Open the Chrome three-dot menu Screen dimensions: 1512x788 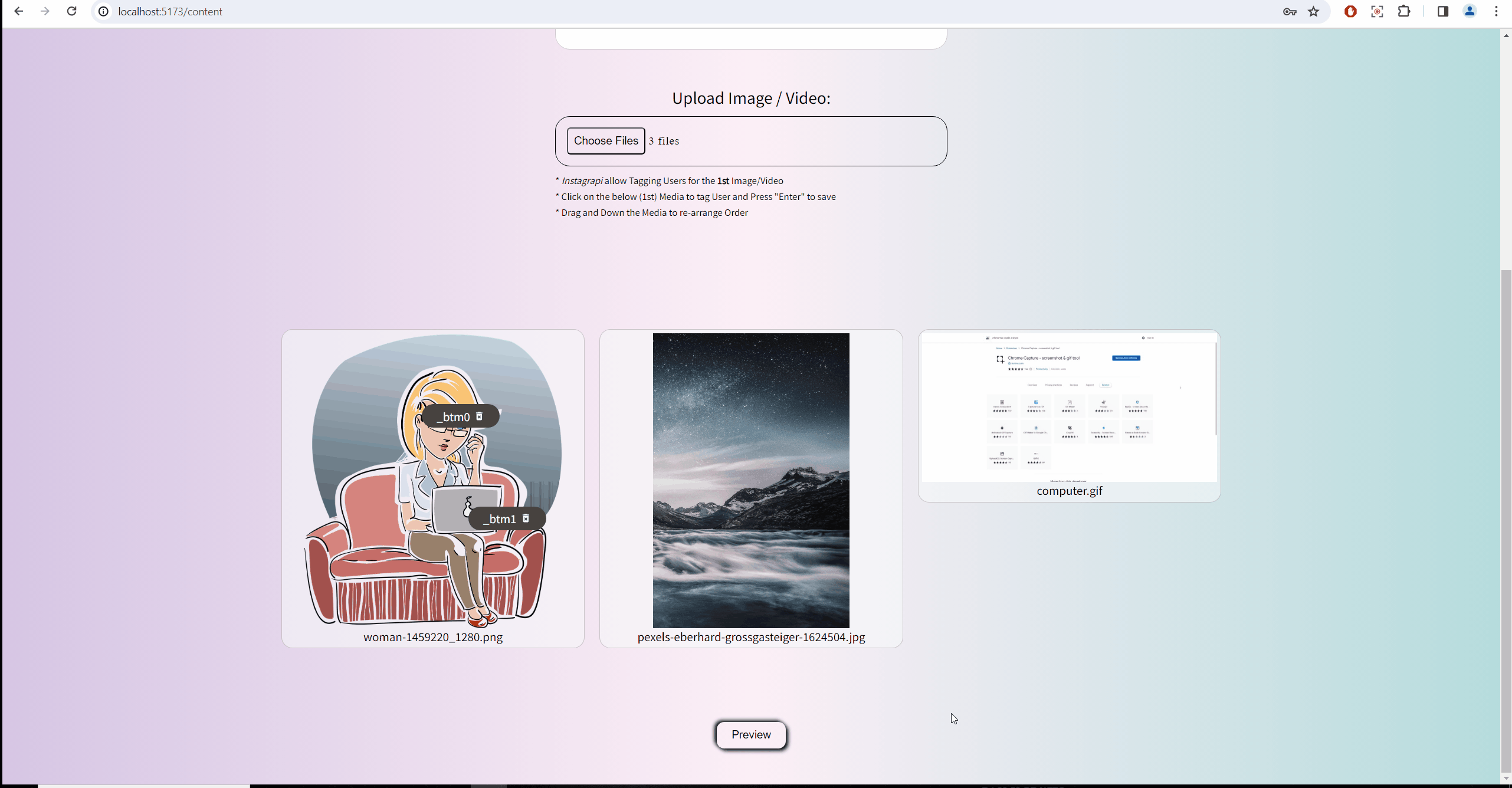[x=1496, y=11]
